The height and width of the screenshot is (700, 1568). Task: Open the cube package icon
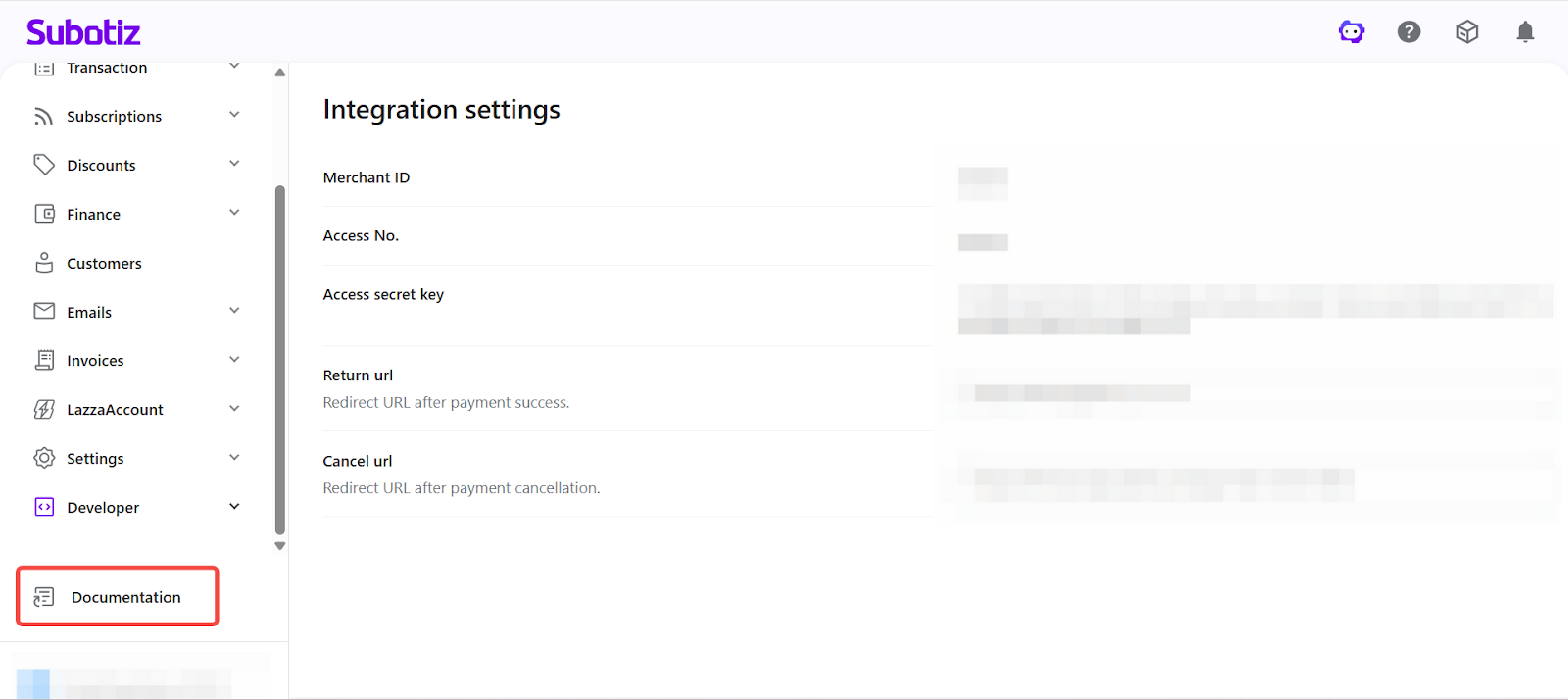(1467, 32)
